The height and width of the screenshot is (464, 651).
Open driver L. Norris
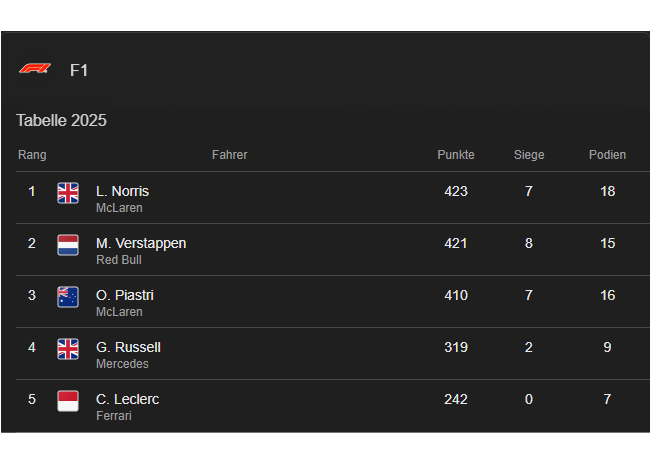click(x=122, y=191)
